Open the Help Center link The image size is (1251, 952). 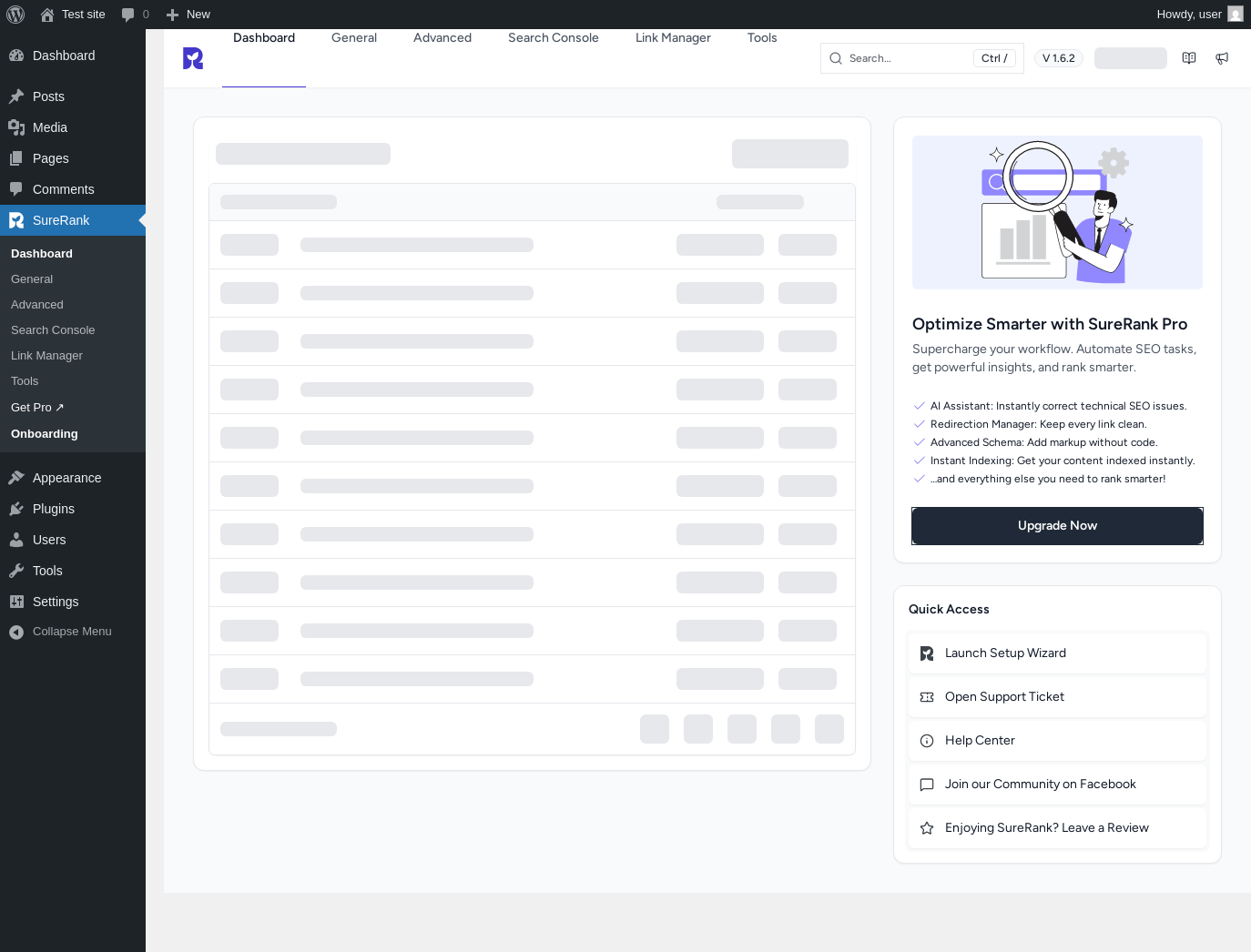pos(1057,741)
